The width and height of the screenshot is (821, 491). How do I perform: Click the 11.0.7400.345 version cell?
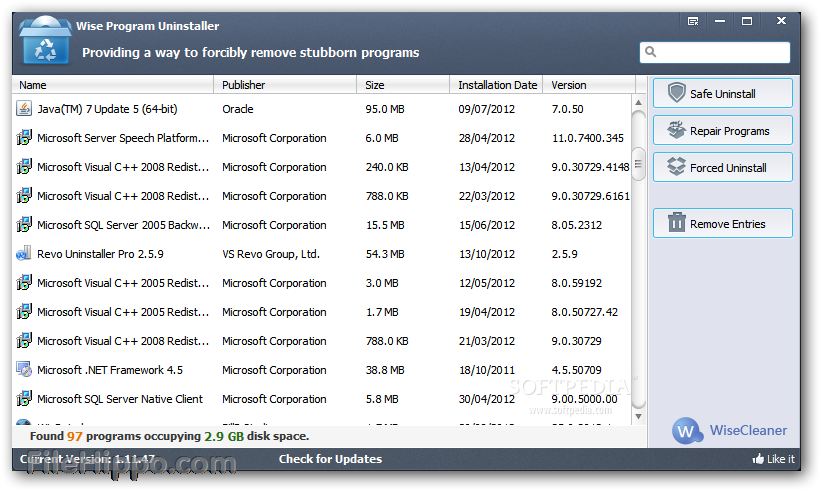click(x=587, y=138)
